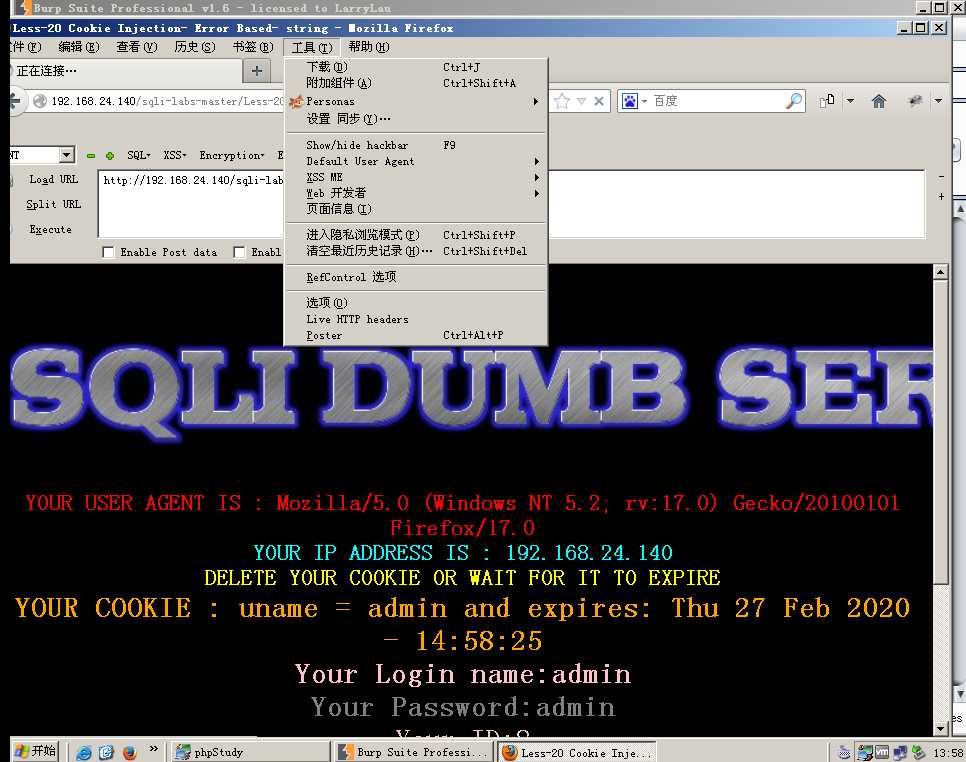Click the VMware tray icon
The height and width of the screenshot is (762, 966).
882,752
